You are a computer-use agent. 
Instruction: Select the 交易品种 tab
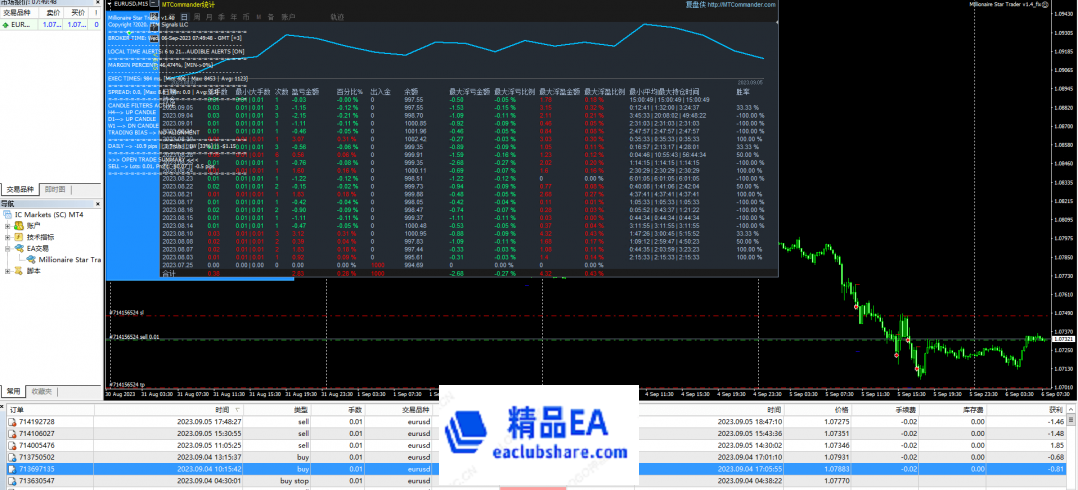pos(19,188)
